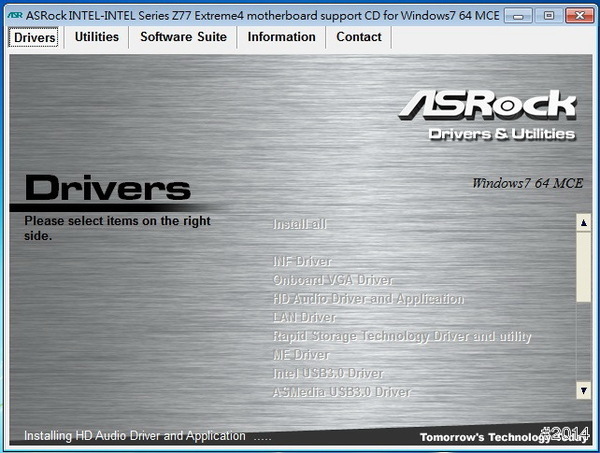Viewport: 600px width, 453px height.
Task: Switch to the Utilities tab
Action: click(96, 37)
